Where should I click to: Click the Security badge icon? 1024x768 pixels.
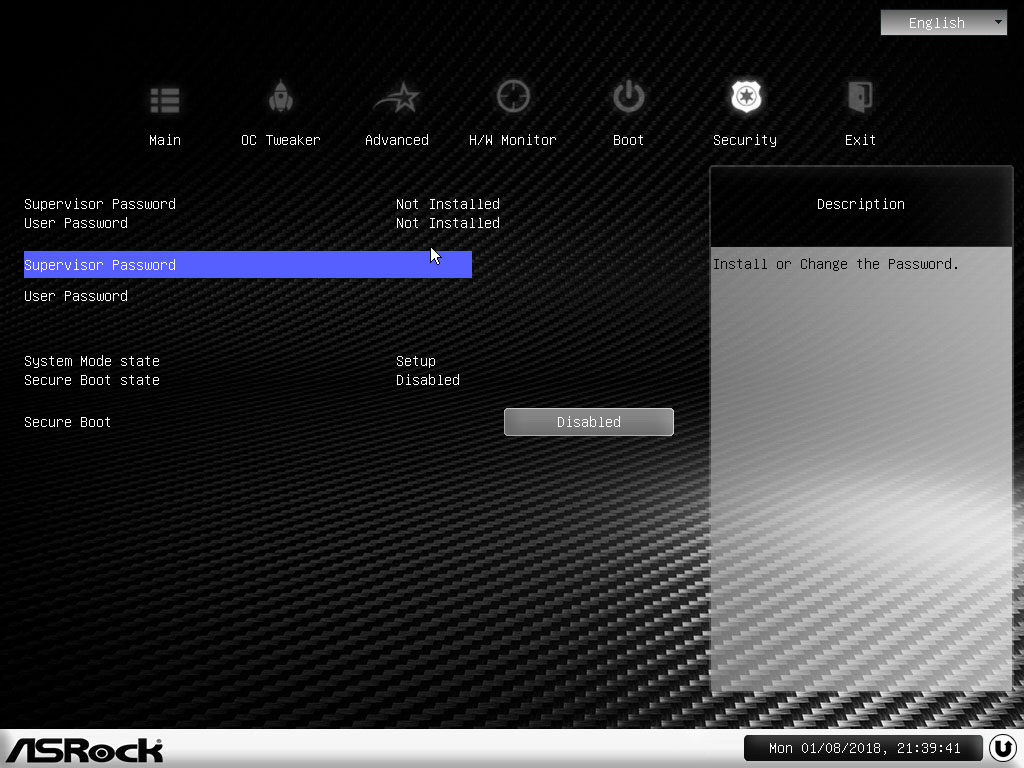click(x=746, y=97)
